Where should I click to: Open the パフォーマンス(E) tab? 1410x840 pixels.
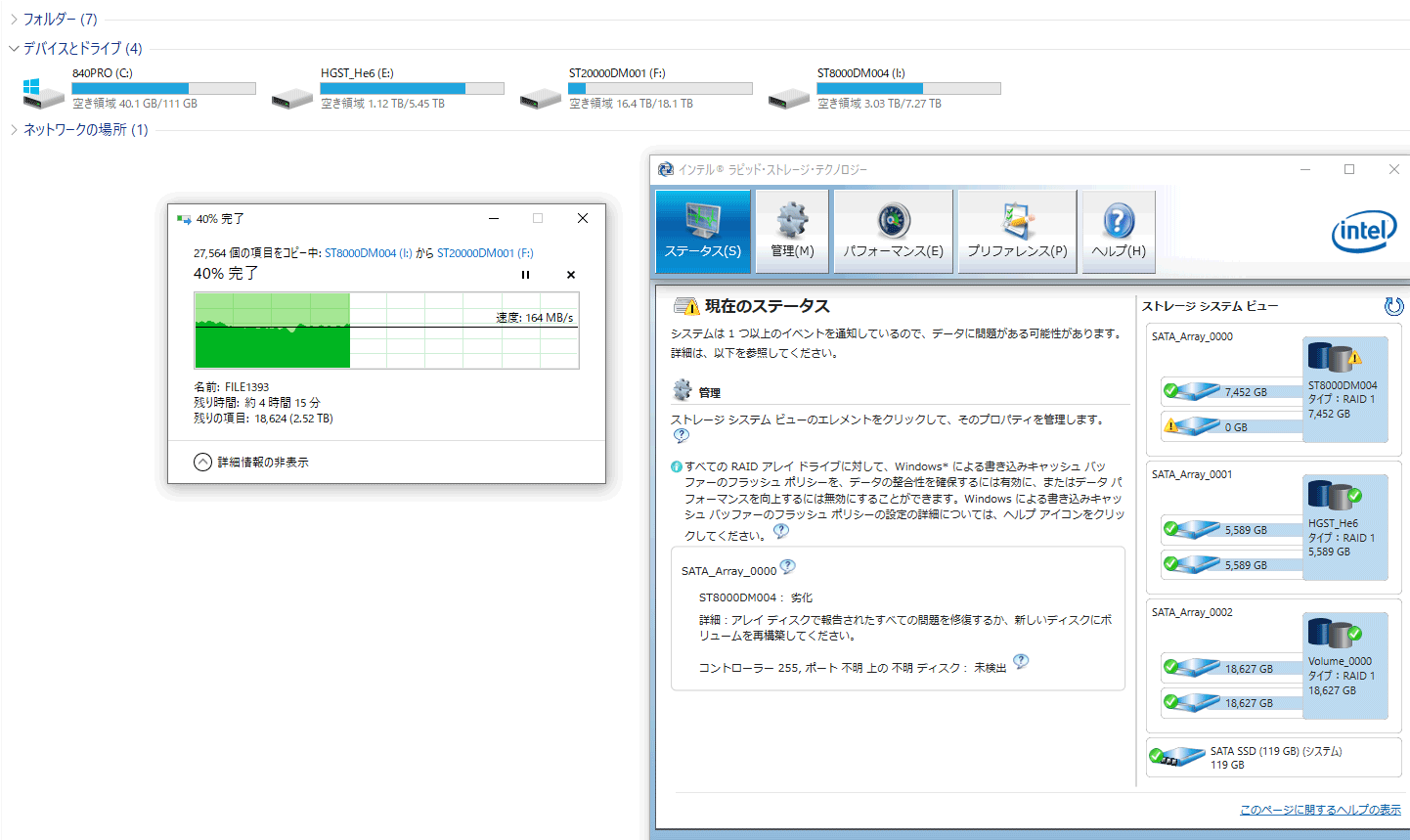[893, 231]
